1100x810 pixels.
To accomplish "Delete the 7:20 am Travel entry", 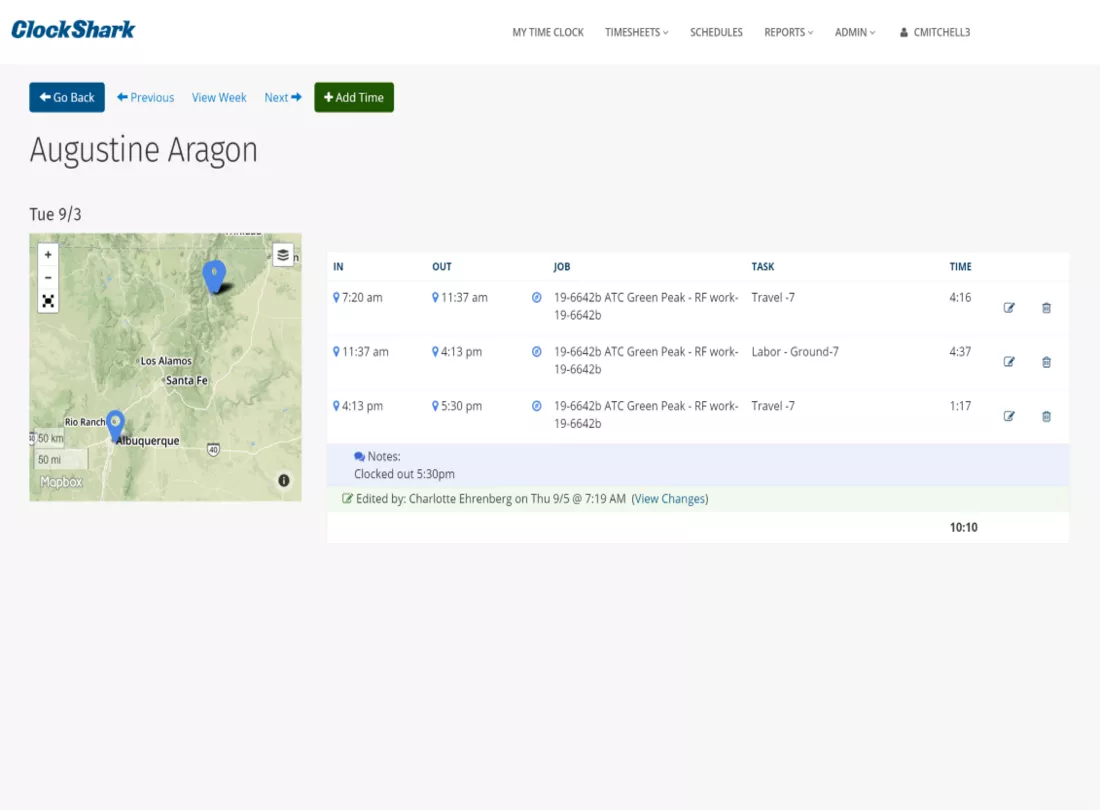I will pyautogui.click(x=1046, y=308).
